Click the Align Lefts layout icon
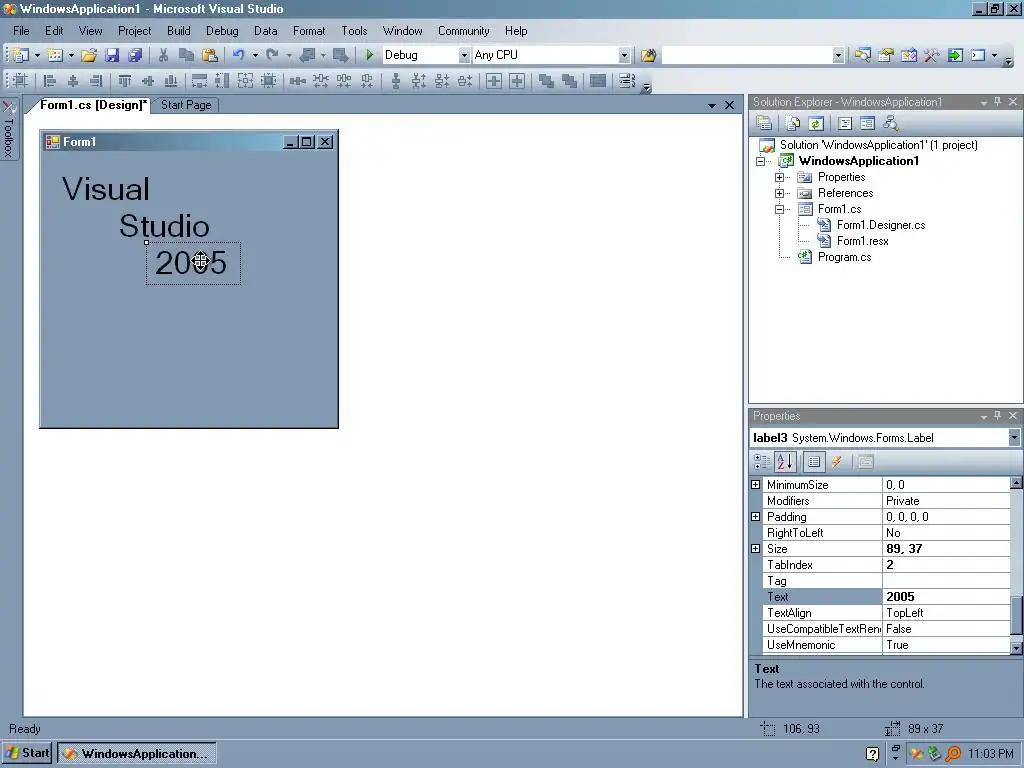The height and width of the screenshot is (768, 1024). (49, 81)
